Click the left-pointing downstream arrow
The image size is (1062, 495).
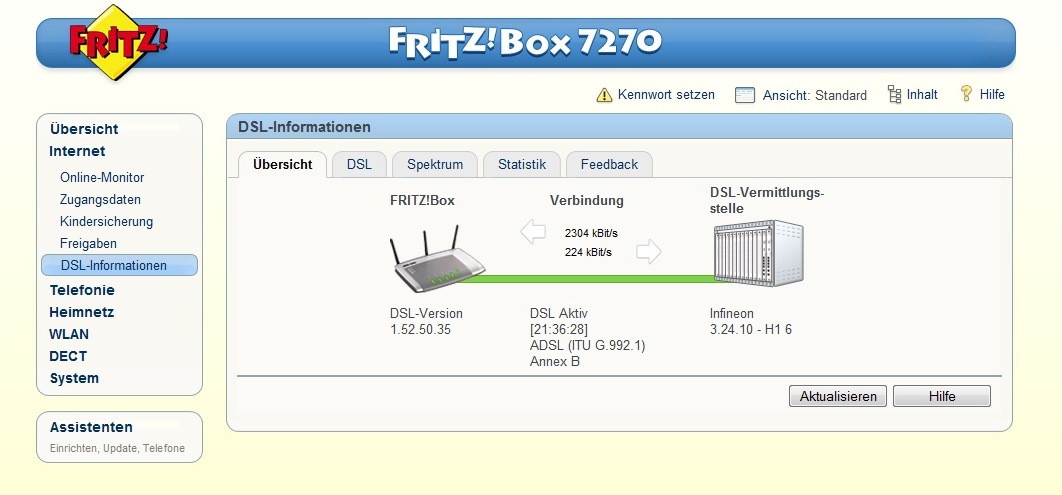click(x=533, y=232)
